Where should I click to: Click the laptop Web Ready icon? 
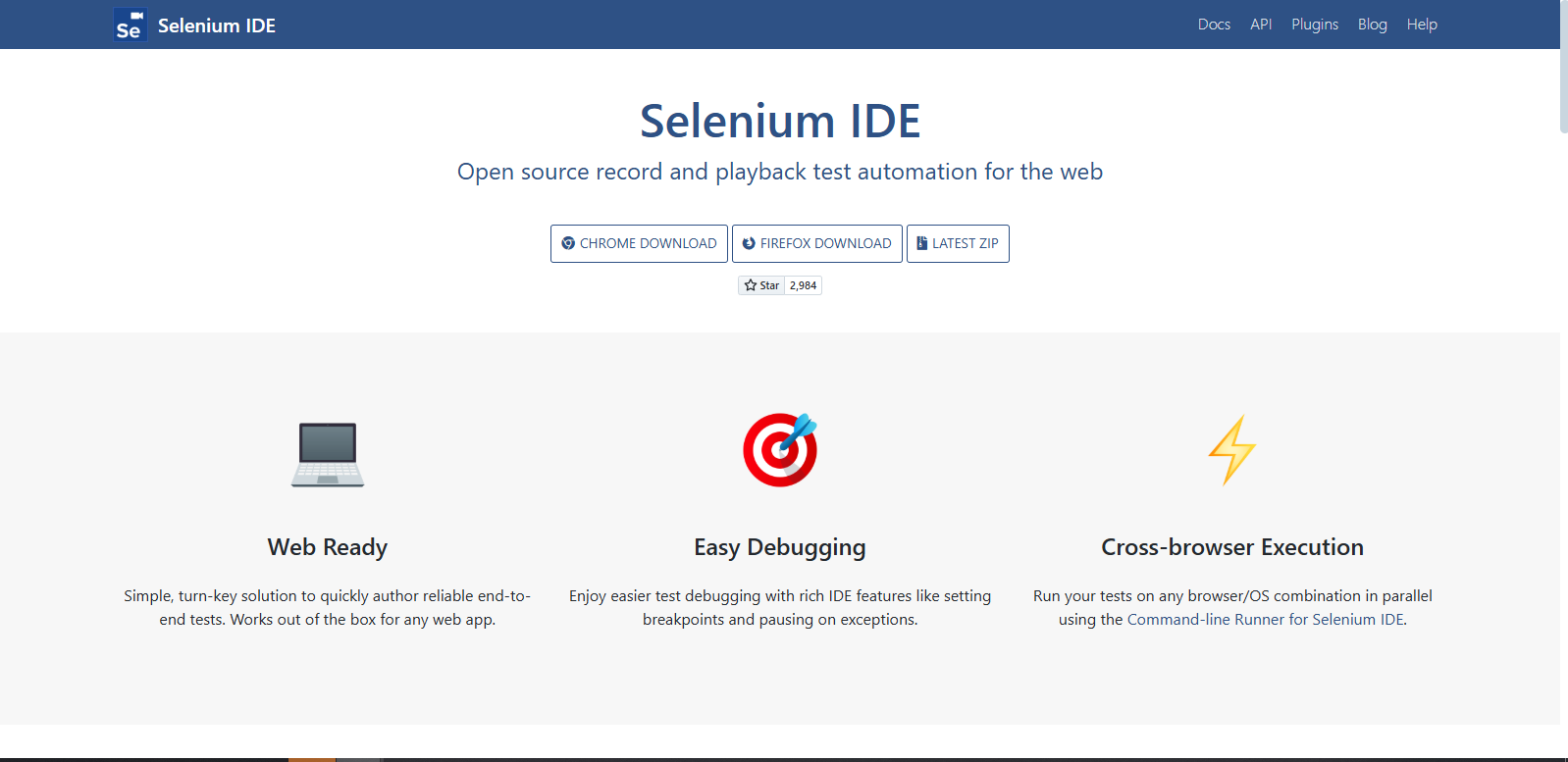tap(328, 453)
